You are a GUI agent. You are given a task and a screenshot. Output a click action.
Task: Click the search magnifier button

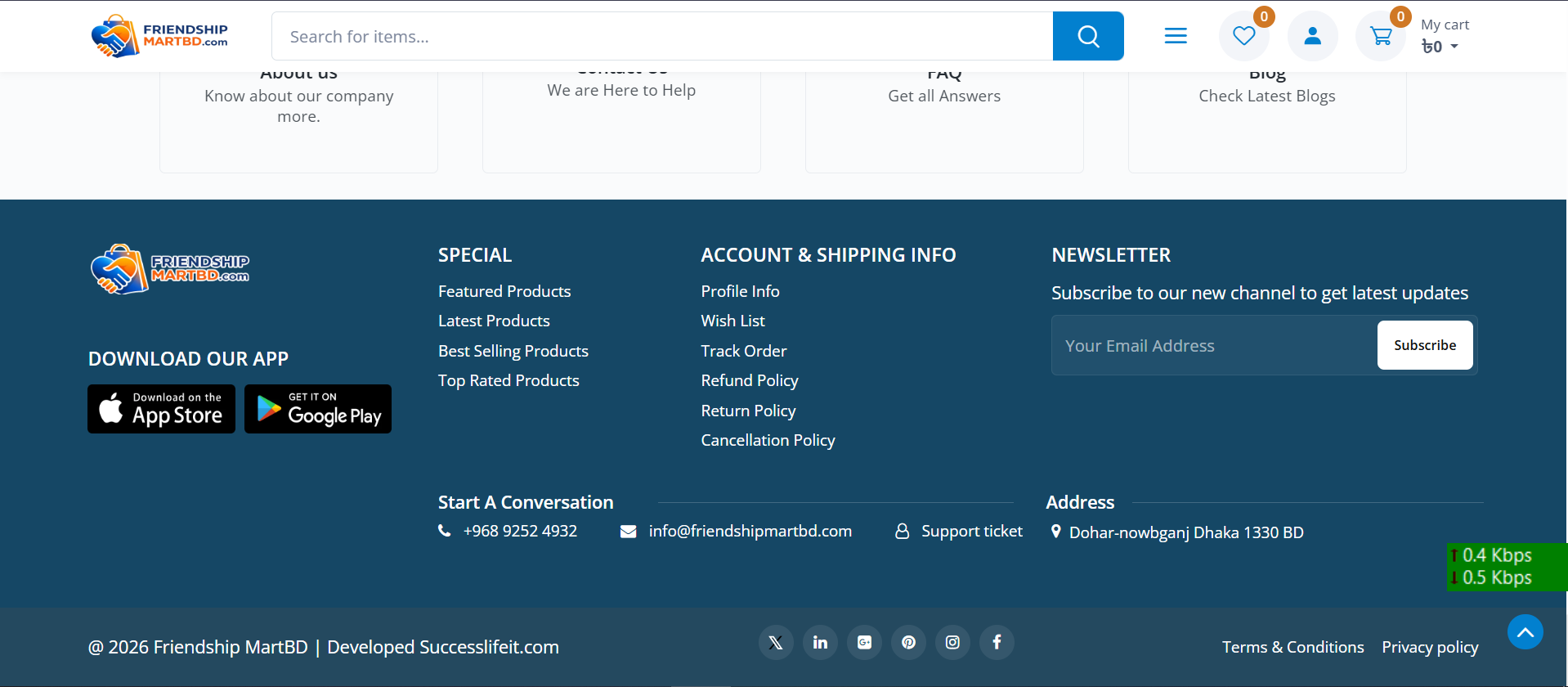1087,36
